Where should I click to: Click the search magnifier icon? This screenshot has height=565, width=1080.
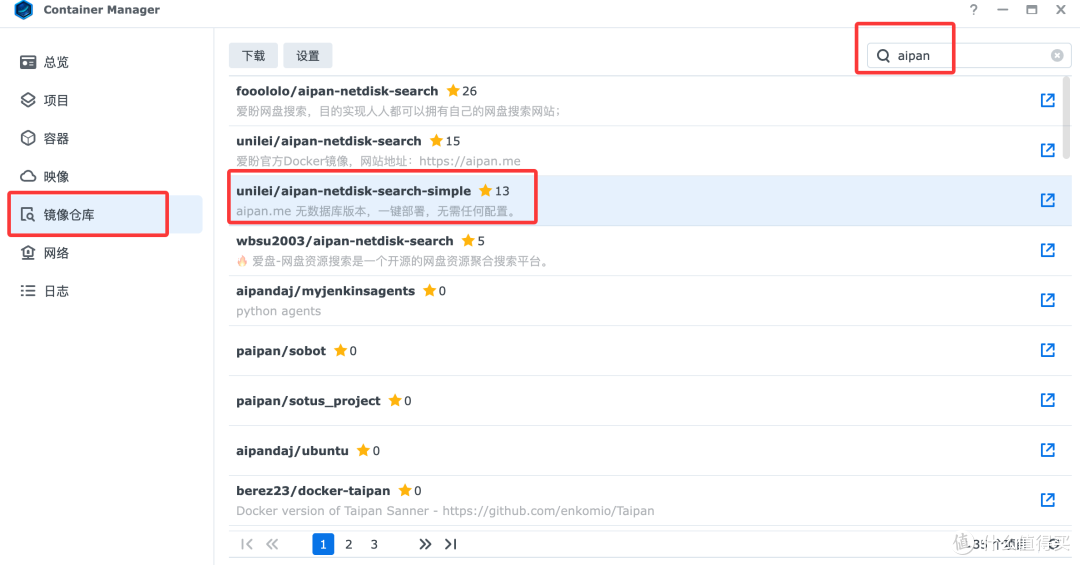point(883,55)
